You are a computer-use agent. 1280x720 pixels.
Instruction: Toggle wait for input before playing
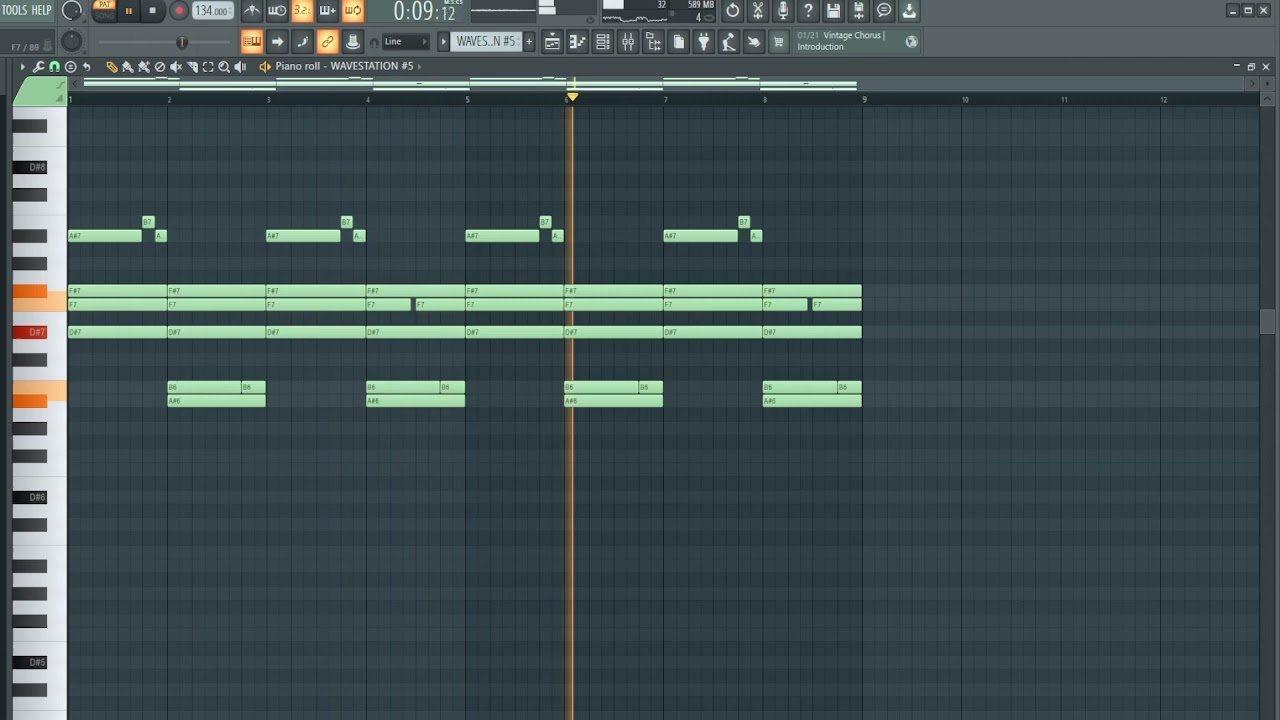[x=277, y=11]
